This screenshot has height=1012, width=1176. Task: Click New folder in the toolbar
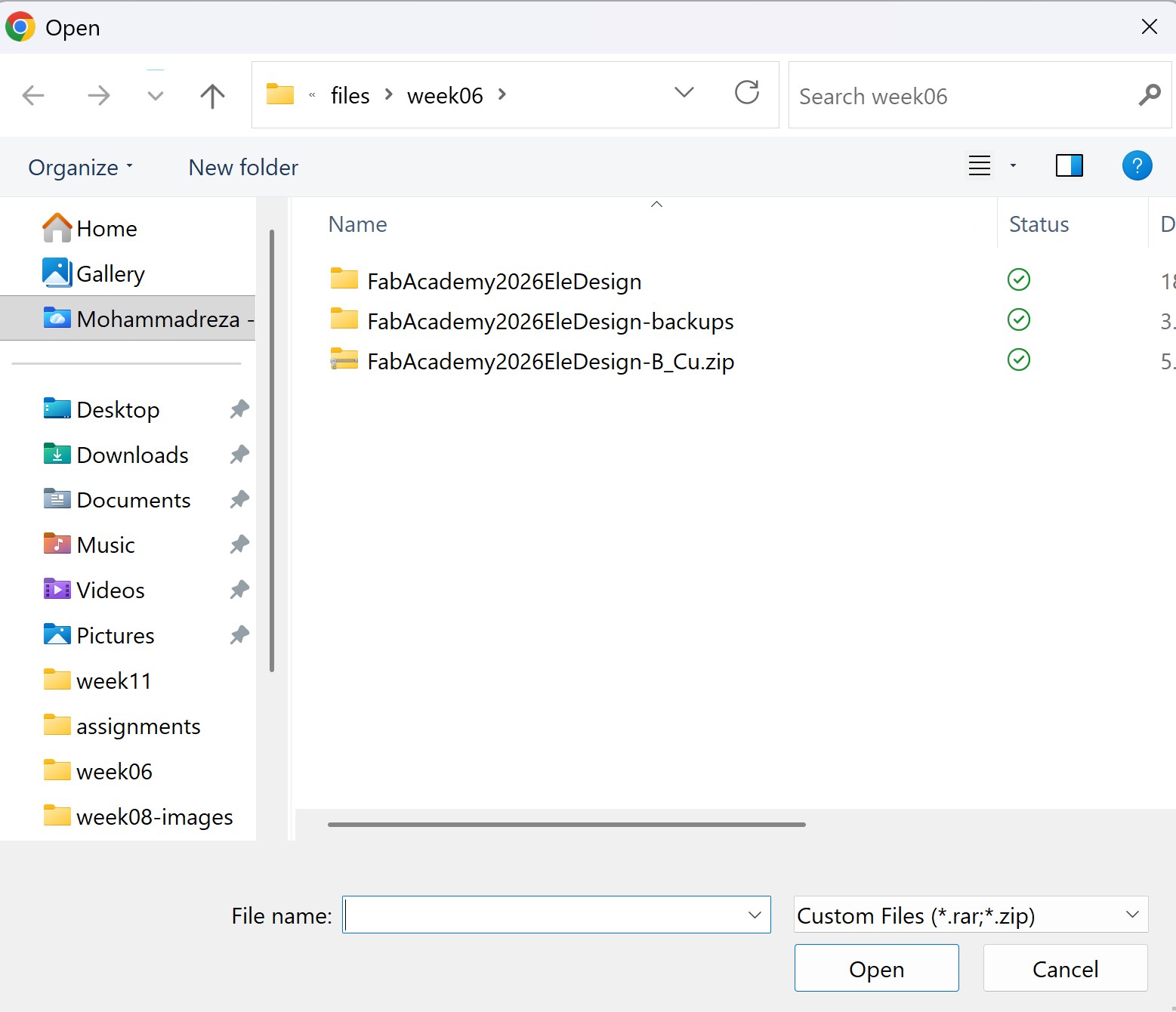[243, 168]
